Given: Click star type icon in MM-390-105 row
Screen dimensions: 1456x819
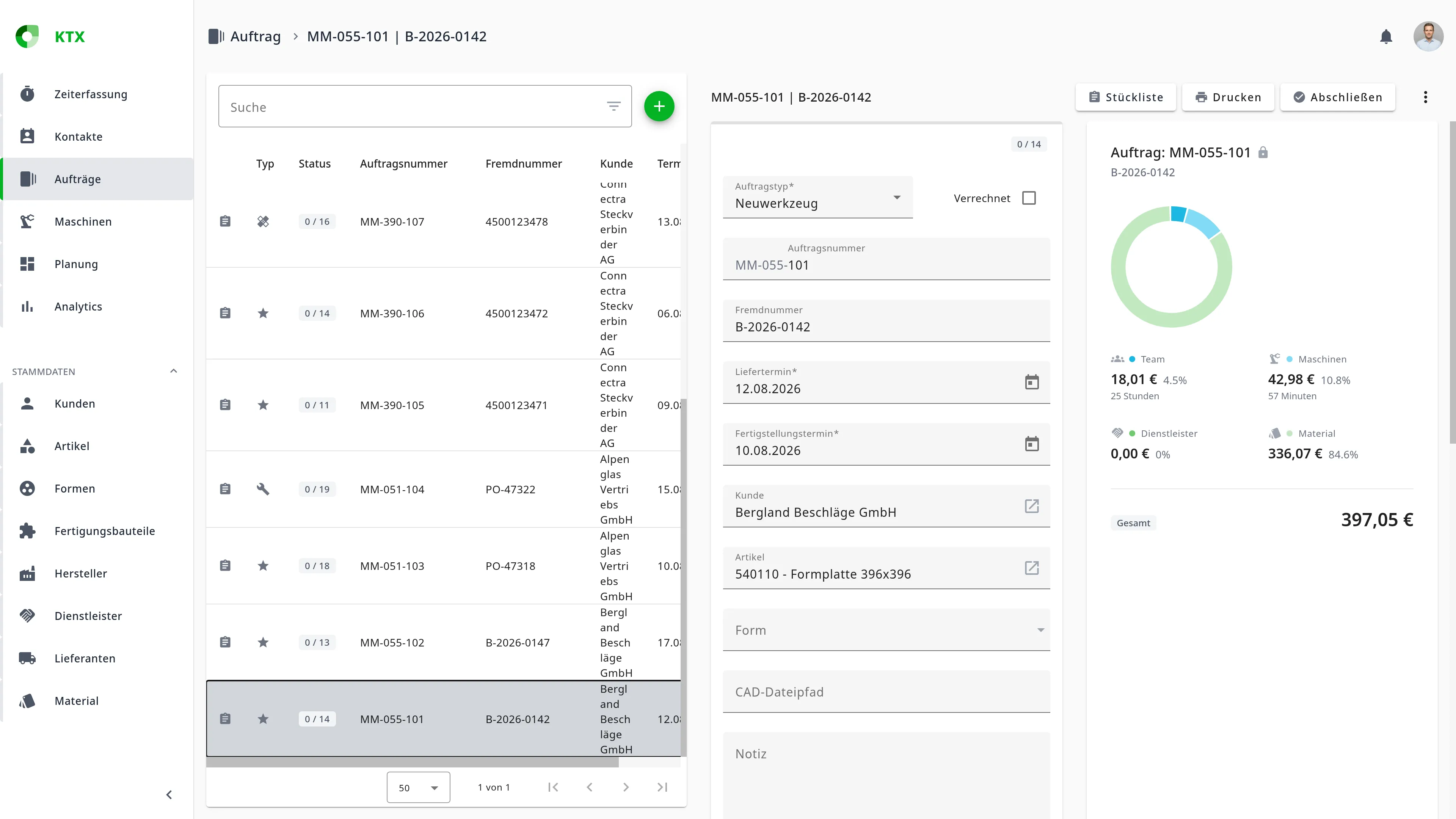Looking at the screenshot, I should [263, 405].
